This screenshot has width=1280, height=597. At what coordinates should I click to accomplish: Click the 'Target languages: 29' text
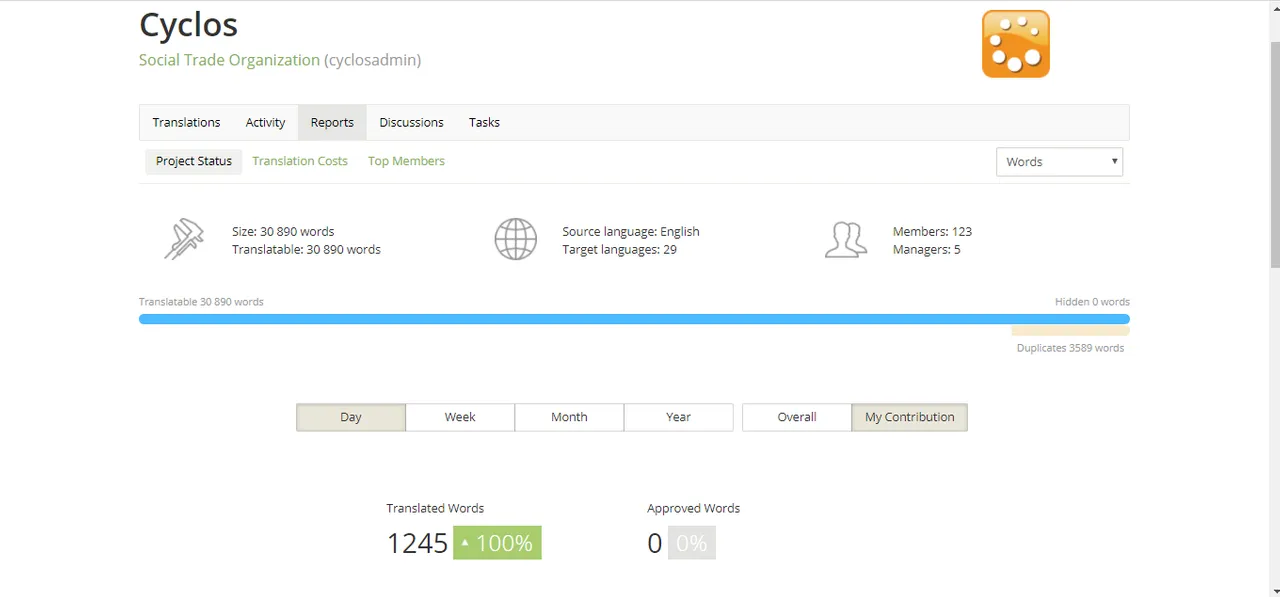click(x=619, y=249)
